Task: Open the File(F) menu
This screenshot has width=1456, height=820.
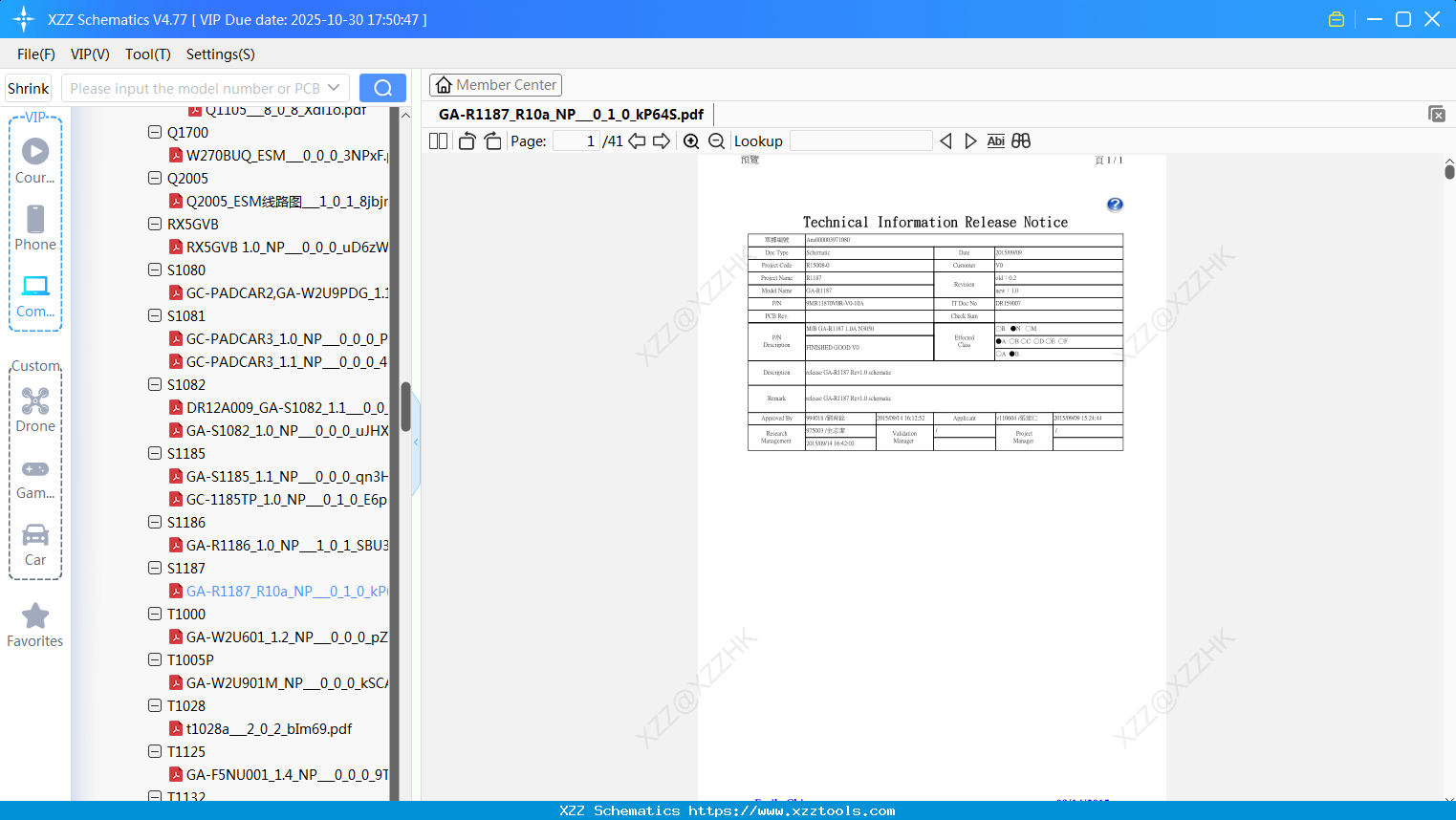Action: click(36, 54)
